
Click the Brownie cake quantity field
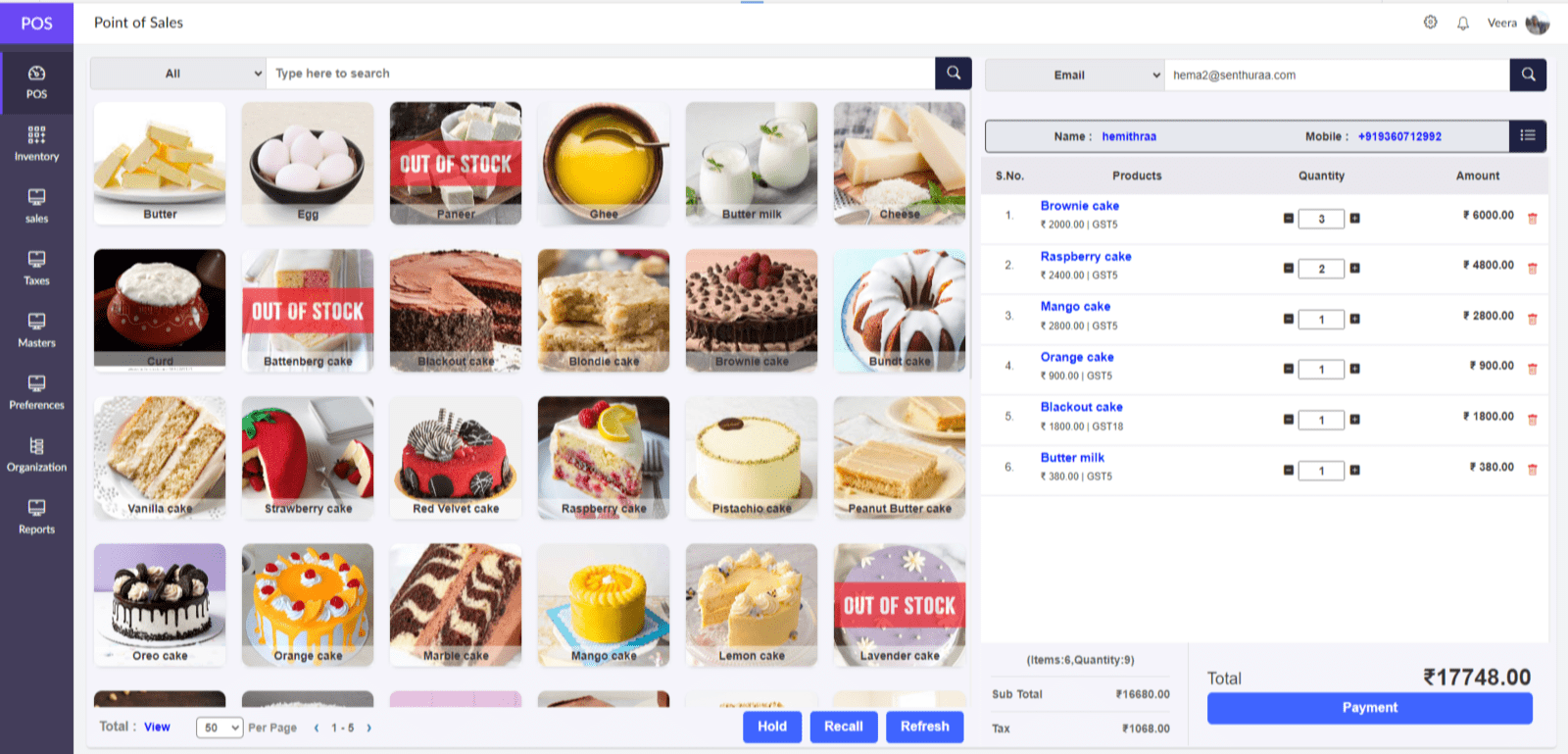coord(1321,219)
